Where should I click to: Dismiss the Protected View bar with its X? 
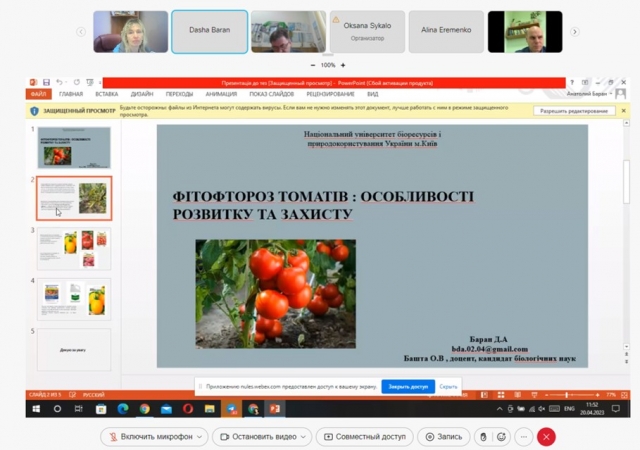623,111
